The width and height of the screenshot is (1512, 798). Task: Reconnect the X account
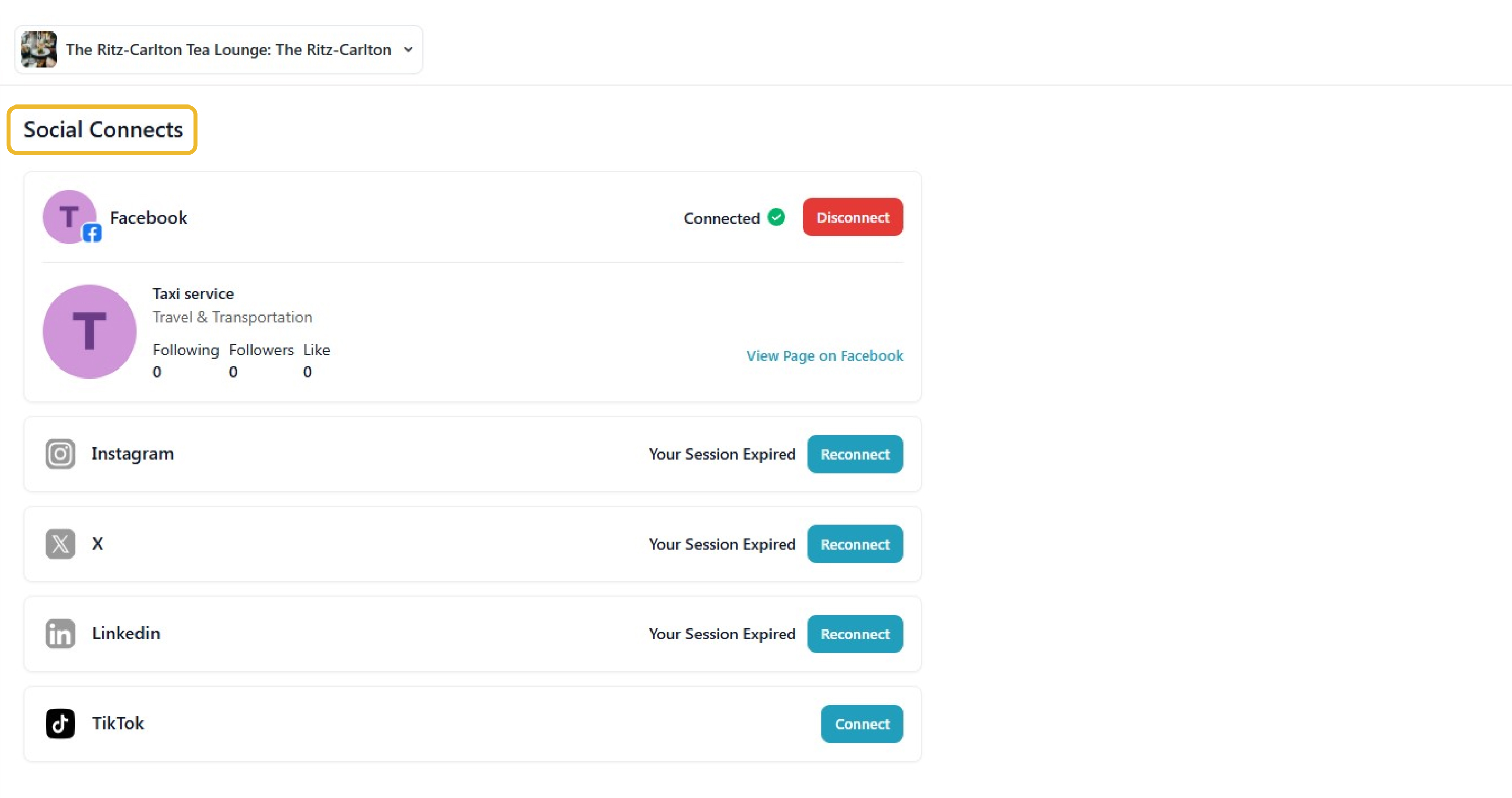[x=855, y=544]
